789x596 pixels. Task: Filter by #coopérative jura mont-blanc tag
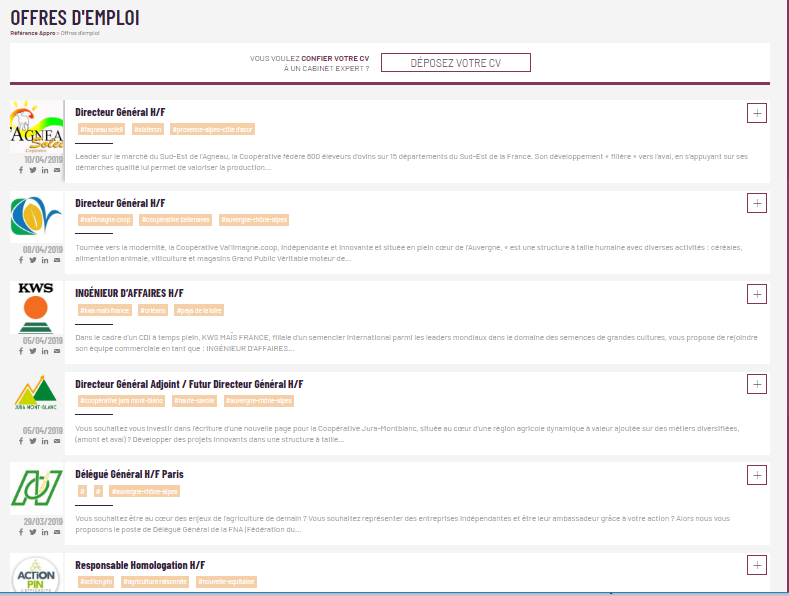coord(121,401)
